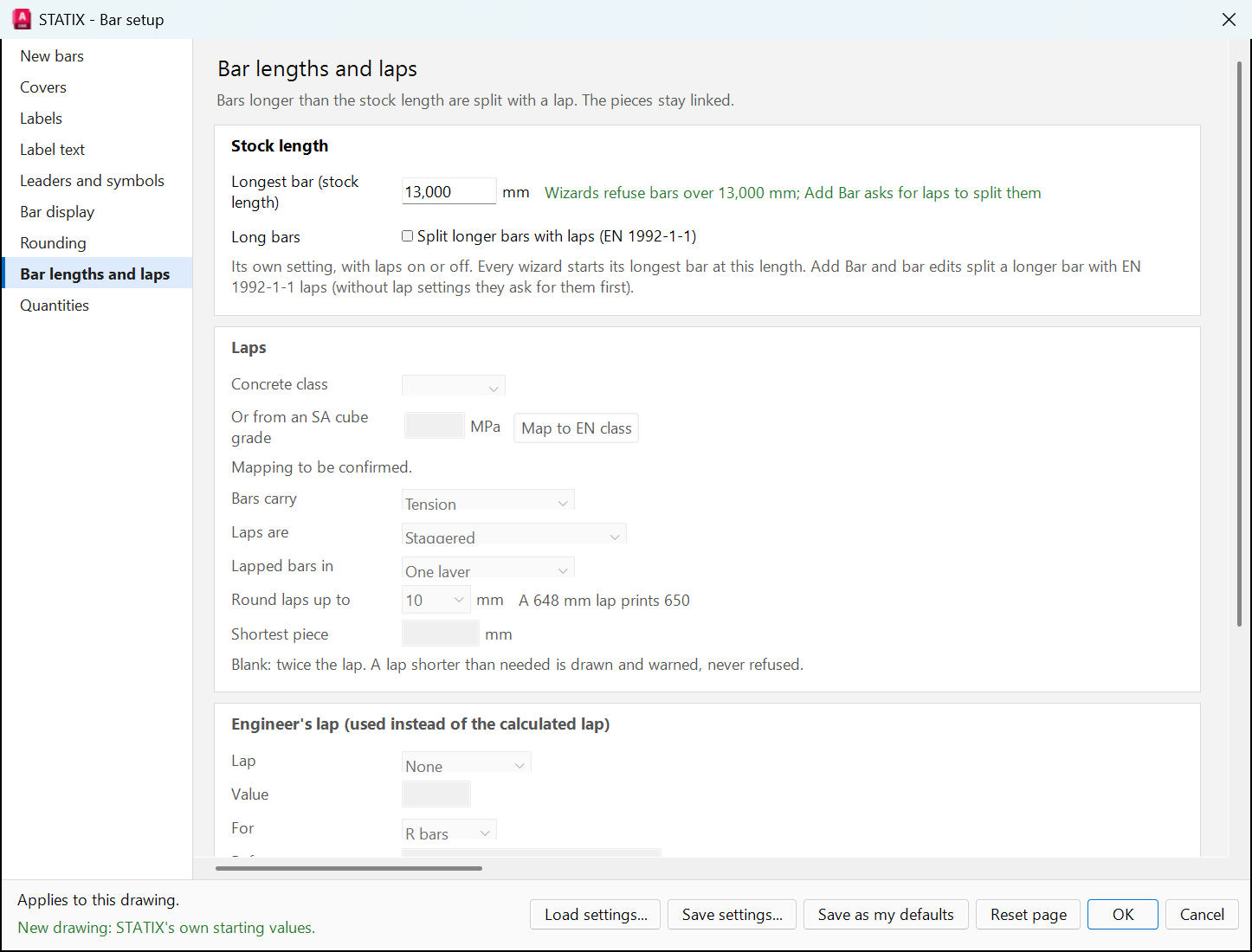Click the Longest bar stock length field
This screenshot has width=1252, height=952.
click(x=449, y=191)
